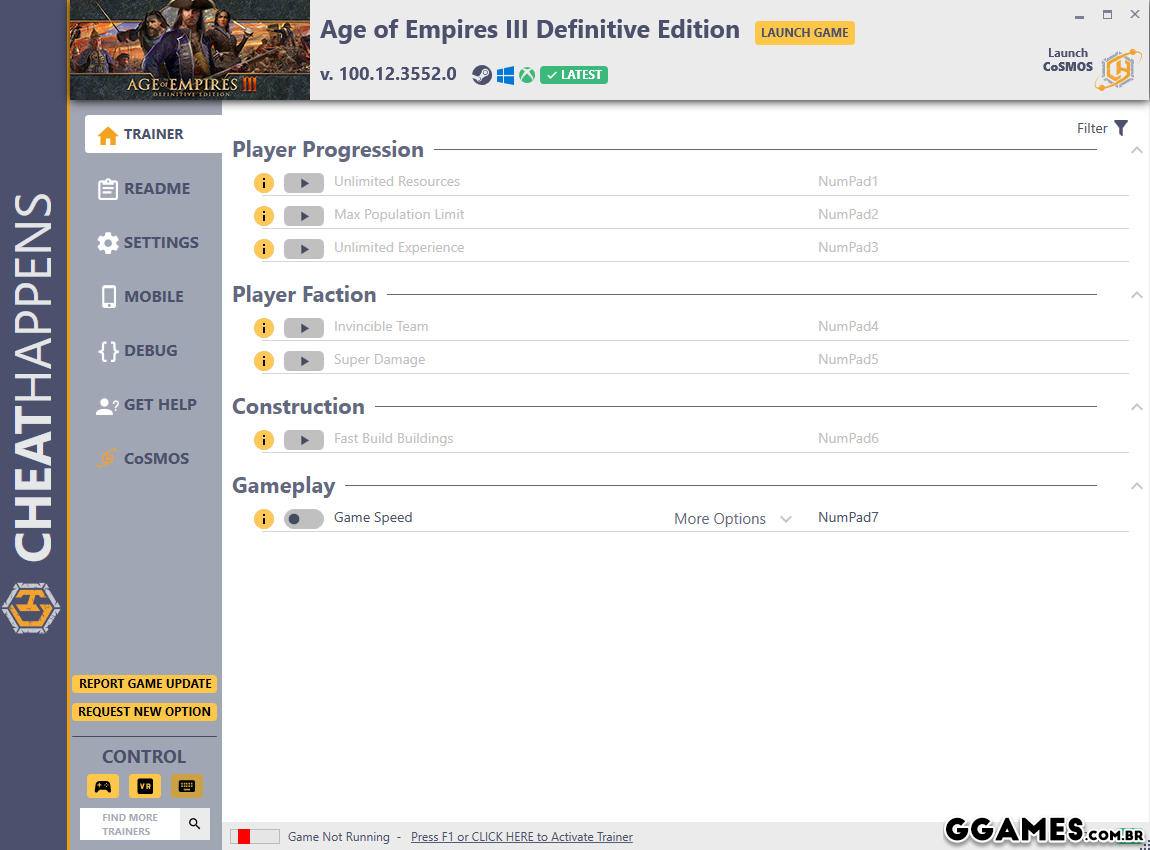The image size is (1150, 850).
Task: Collapse the Construction section
Action: pos(1136,407)
